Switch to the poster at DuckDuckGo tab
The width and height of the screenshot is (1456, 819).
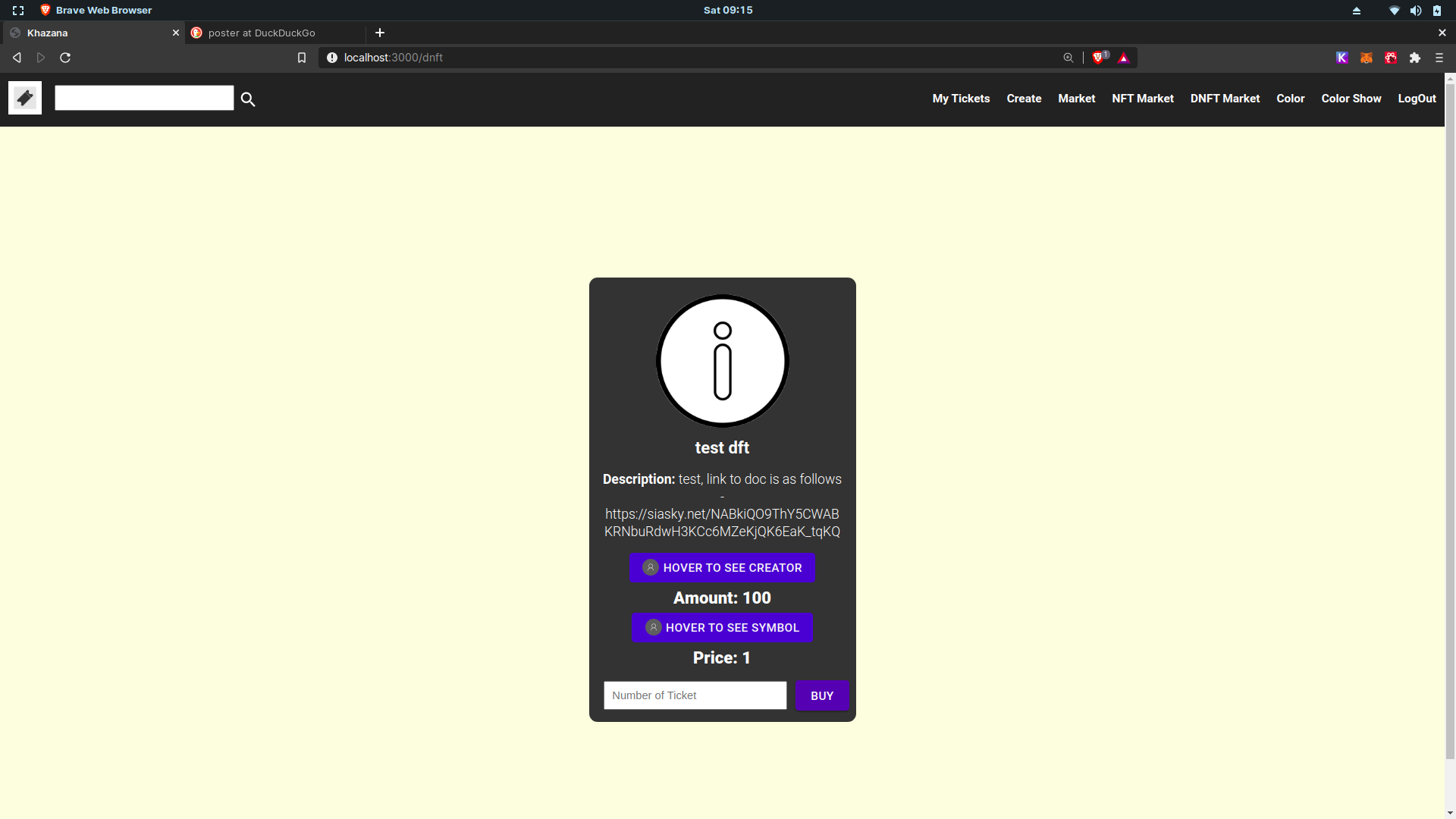coord(262,33)
